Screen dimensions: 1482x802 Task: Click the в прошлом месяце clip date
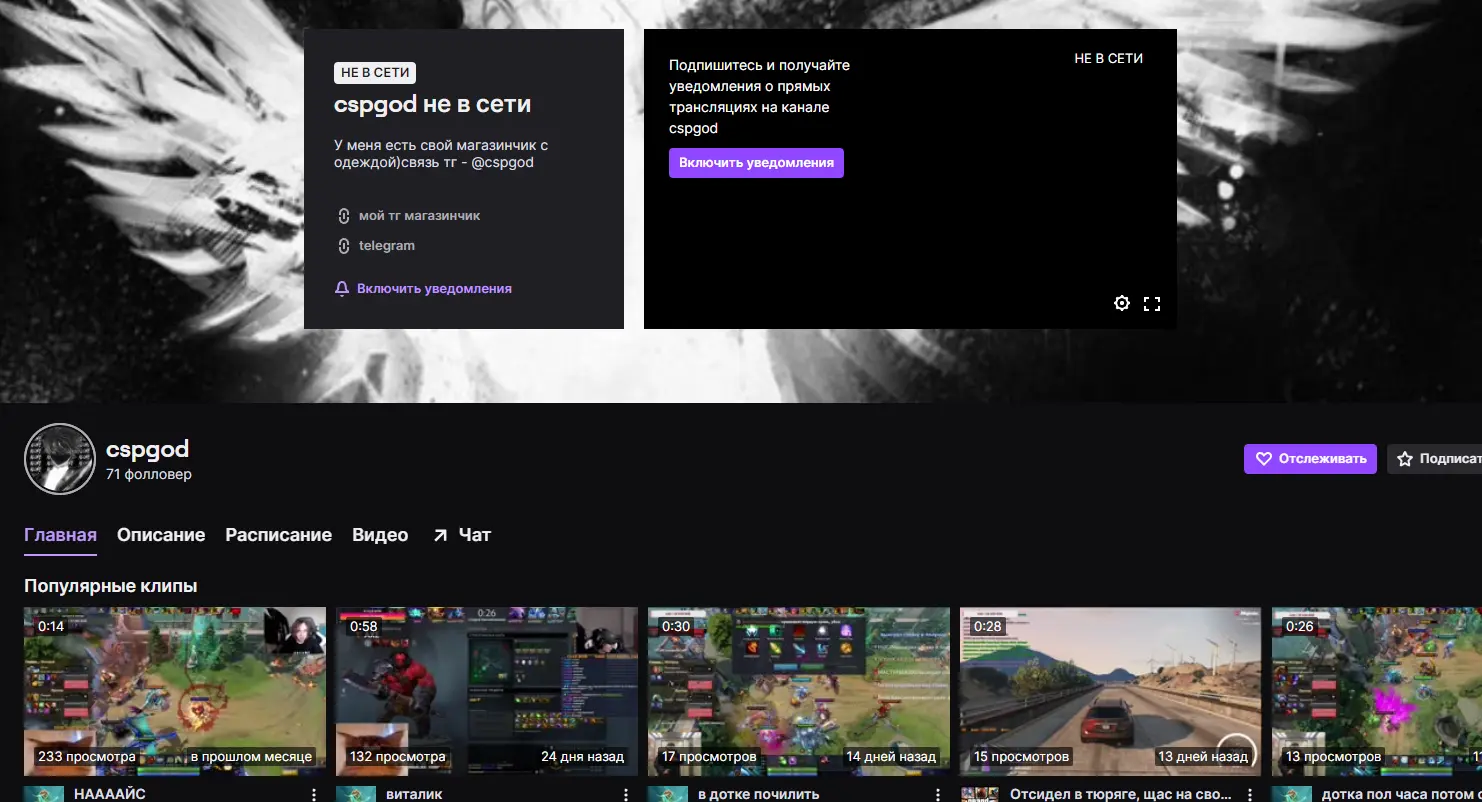pos(252,757)
